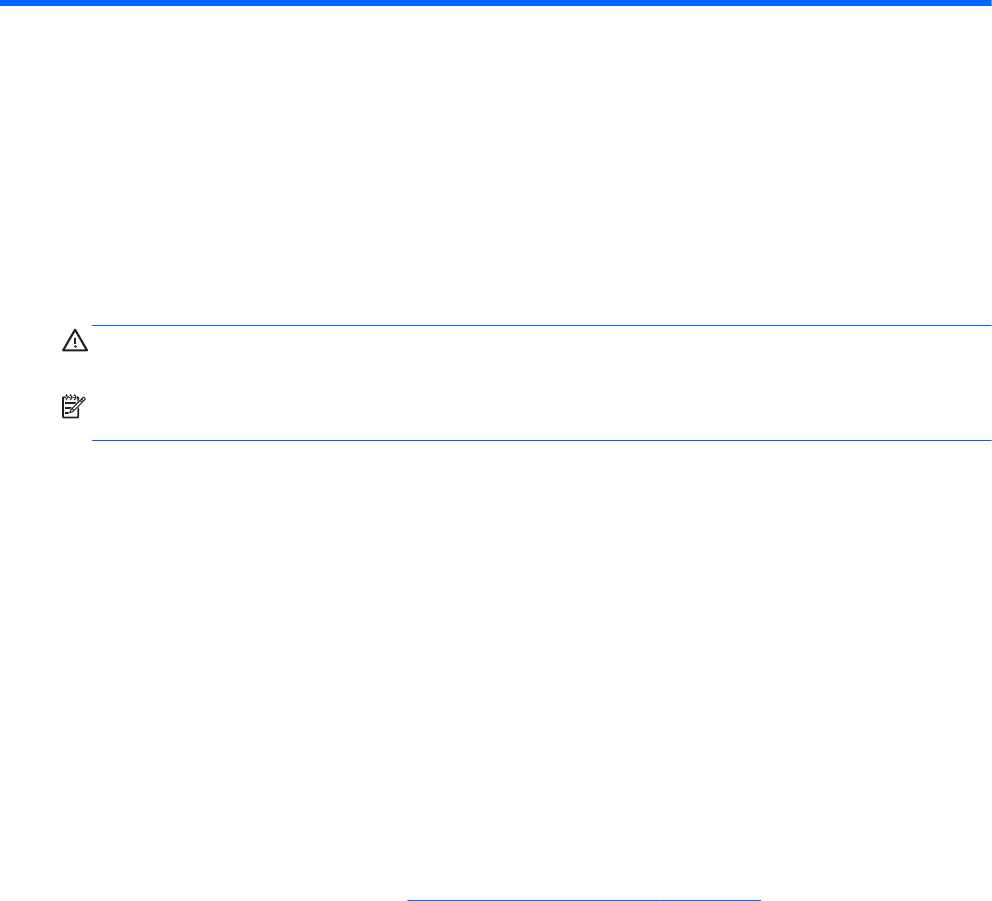
Task: Click the caution warning triangle icon
Action: pyautogui.click(x=75, y=340)
